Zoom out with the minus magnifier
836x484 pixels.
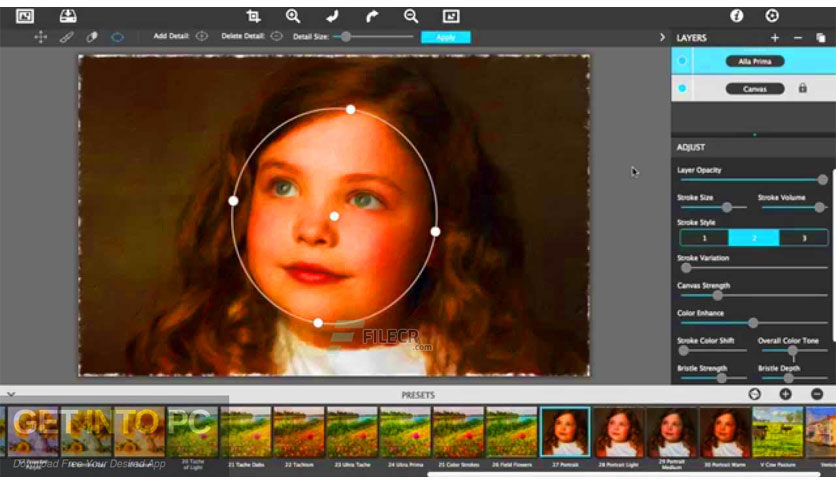coord(411,16)
